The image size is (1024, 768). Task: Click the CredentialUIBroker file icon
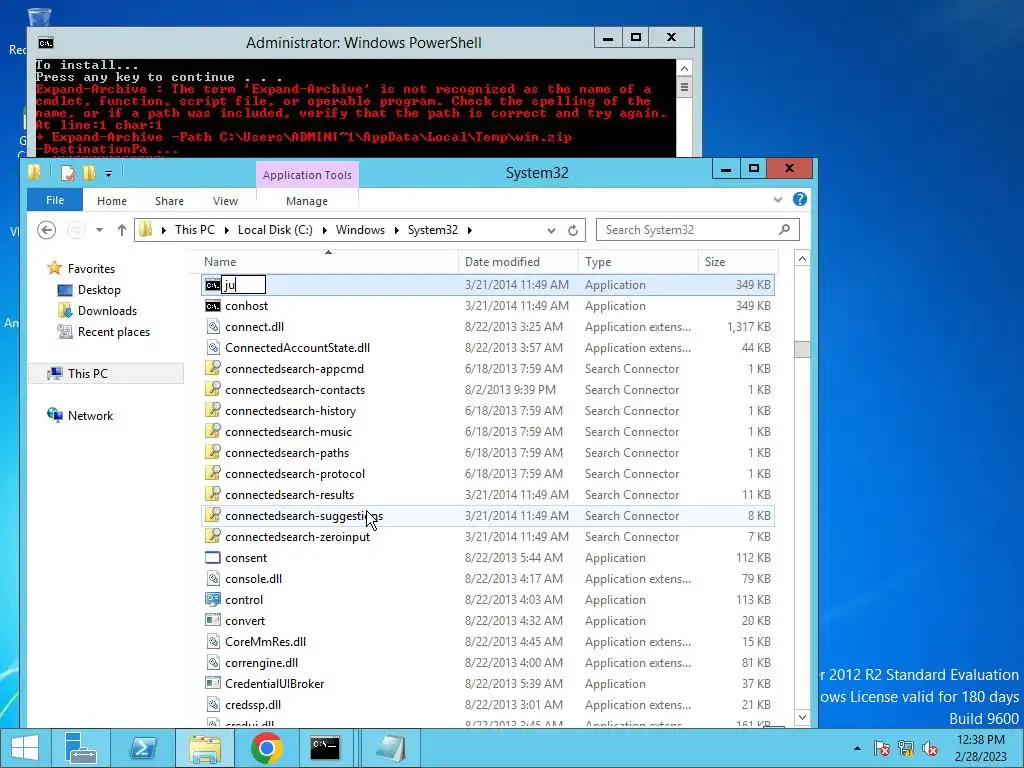(213, 683)
